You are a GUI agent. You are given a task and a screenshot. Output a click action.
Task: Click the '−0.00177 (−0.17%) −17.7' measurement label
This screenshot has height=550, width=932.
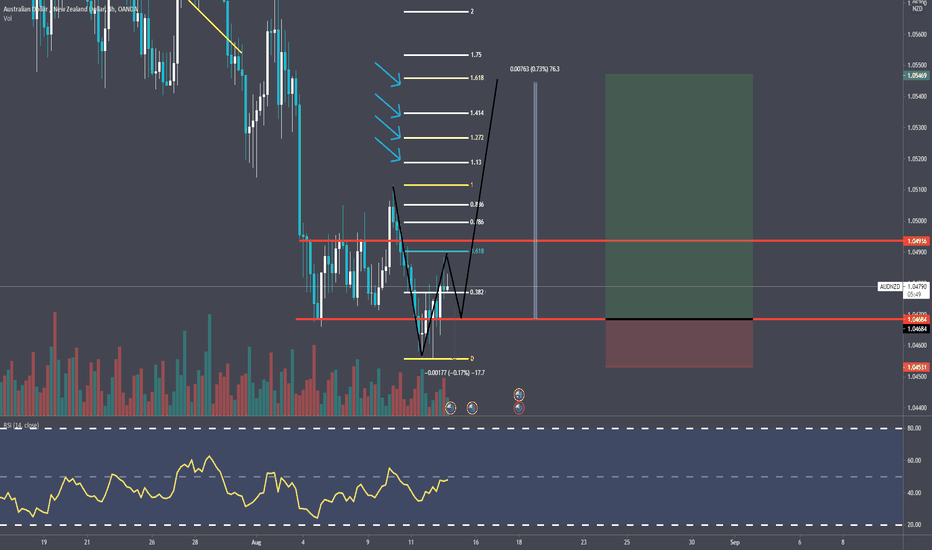coord(455,373)
